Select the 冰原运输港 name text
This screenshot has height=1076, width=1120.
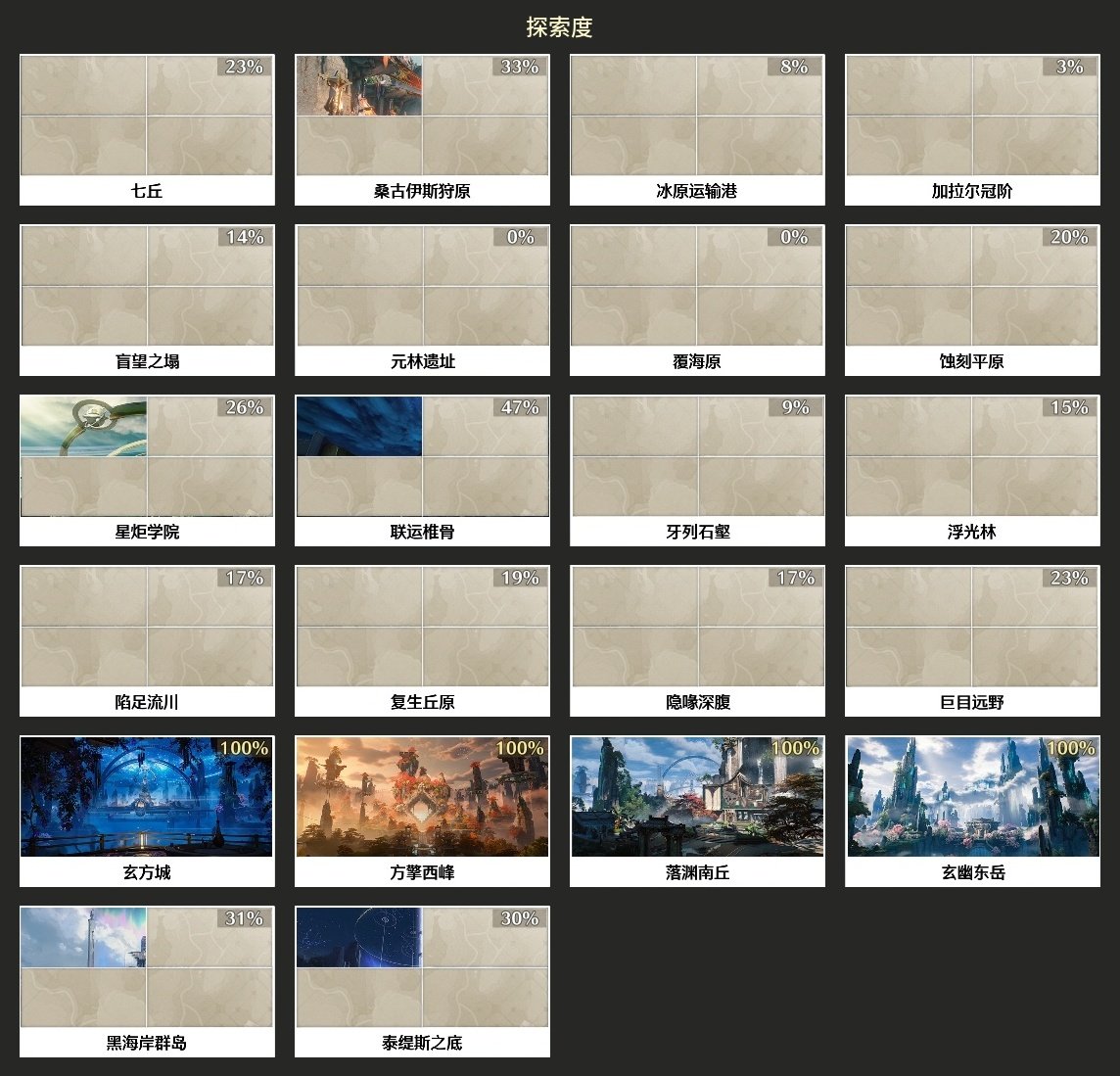[697, 191]
